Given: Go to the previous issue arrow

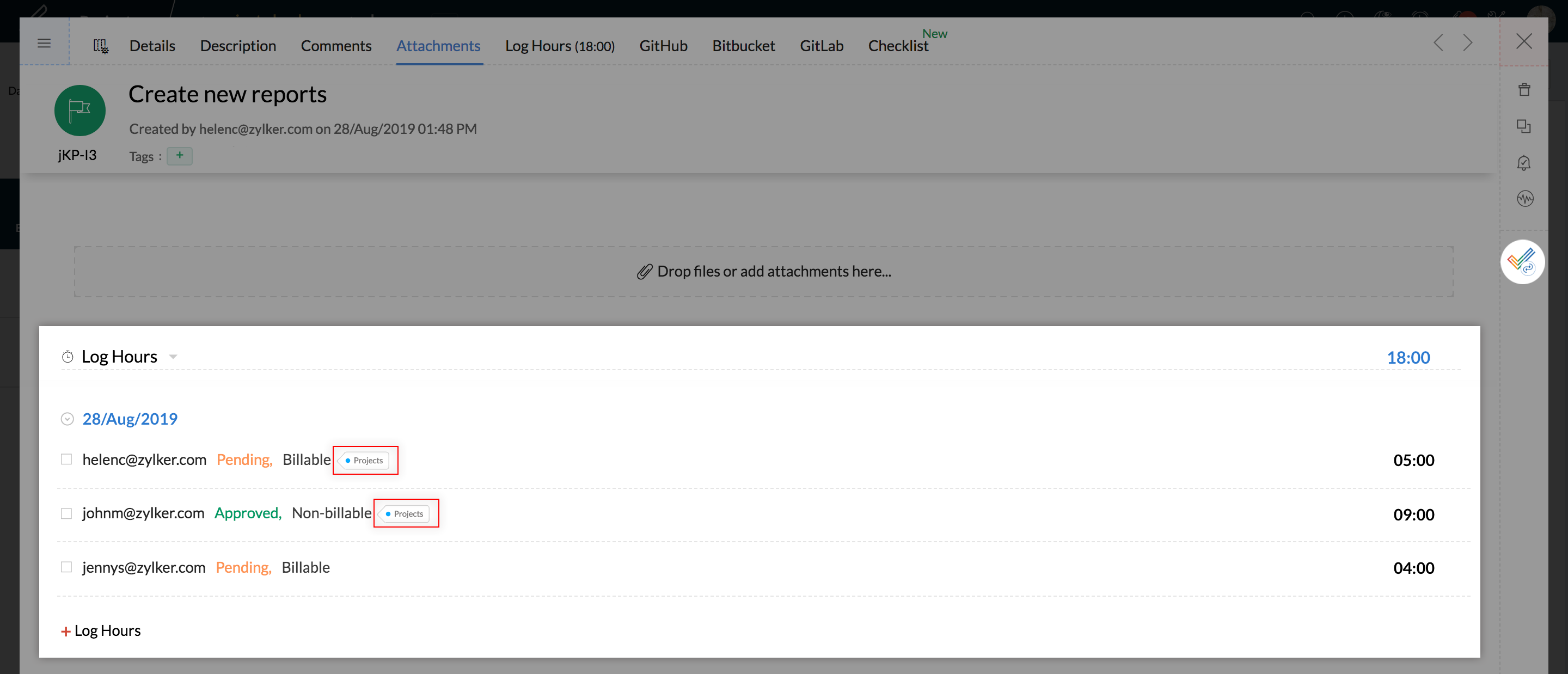Looking at the screenshot, I should [1438, 43].
